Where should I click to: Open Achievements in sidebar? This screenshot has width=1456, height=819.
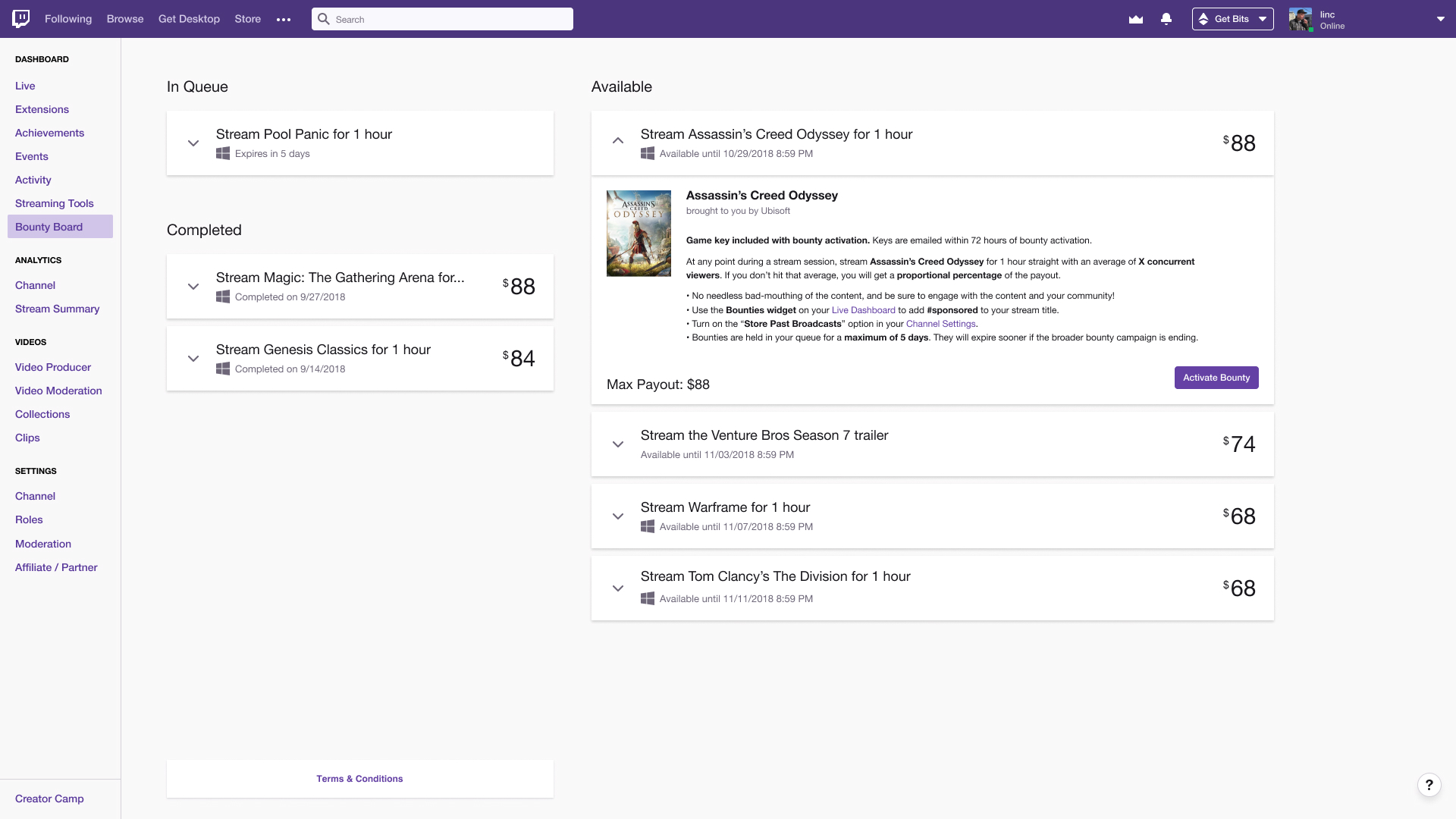pos(49,133)
